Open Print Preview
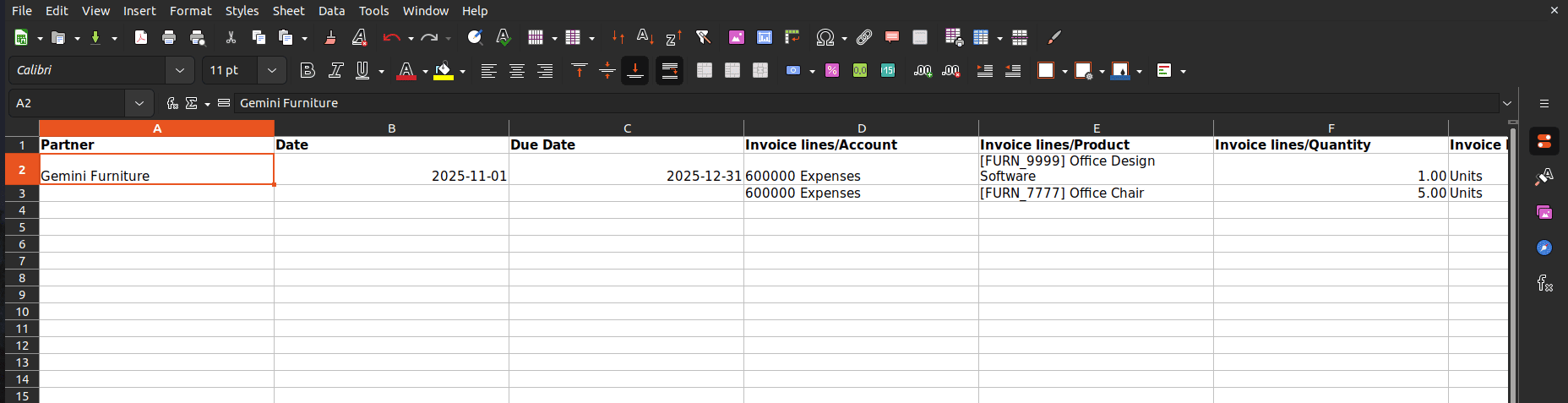1568x403 pixels. 198,37
